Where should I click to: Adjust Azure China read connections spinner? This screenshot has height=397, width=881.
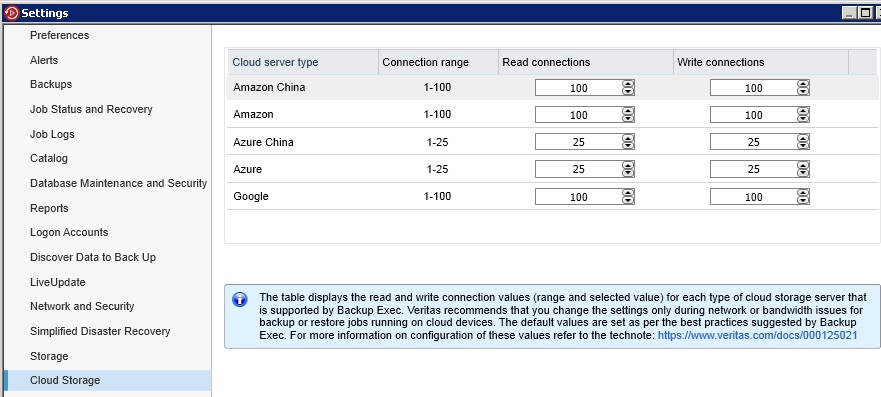(628, 142)
